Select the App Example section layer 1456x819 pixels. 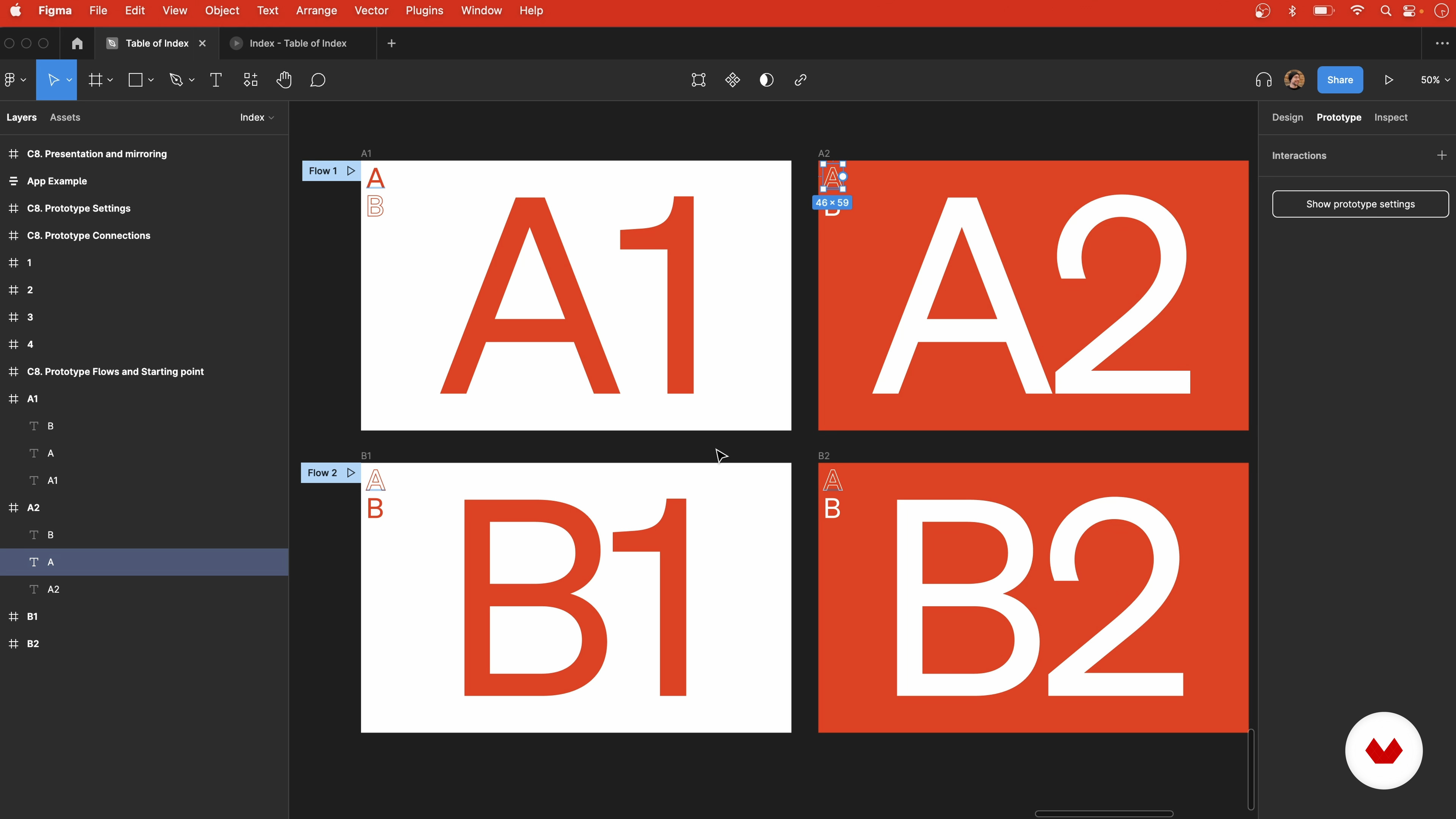click(144, 181)
